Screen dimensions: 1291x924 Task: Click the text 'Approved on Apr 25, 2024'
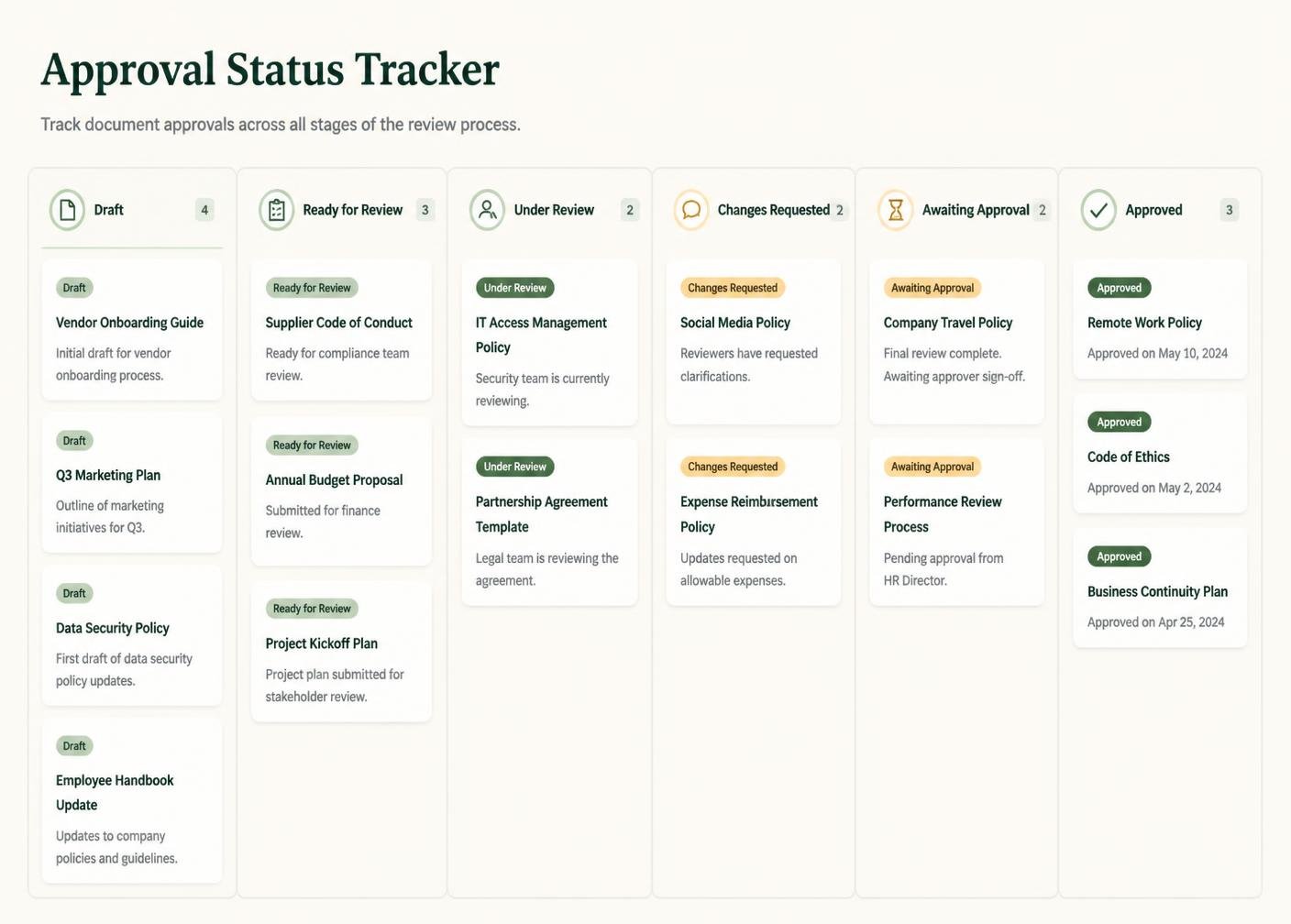[x=1155, y=622]
